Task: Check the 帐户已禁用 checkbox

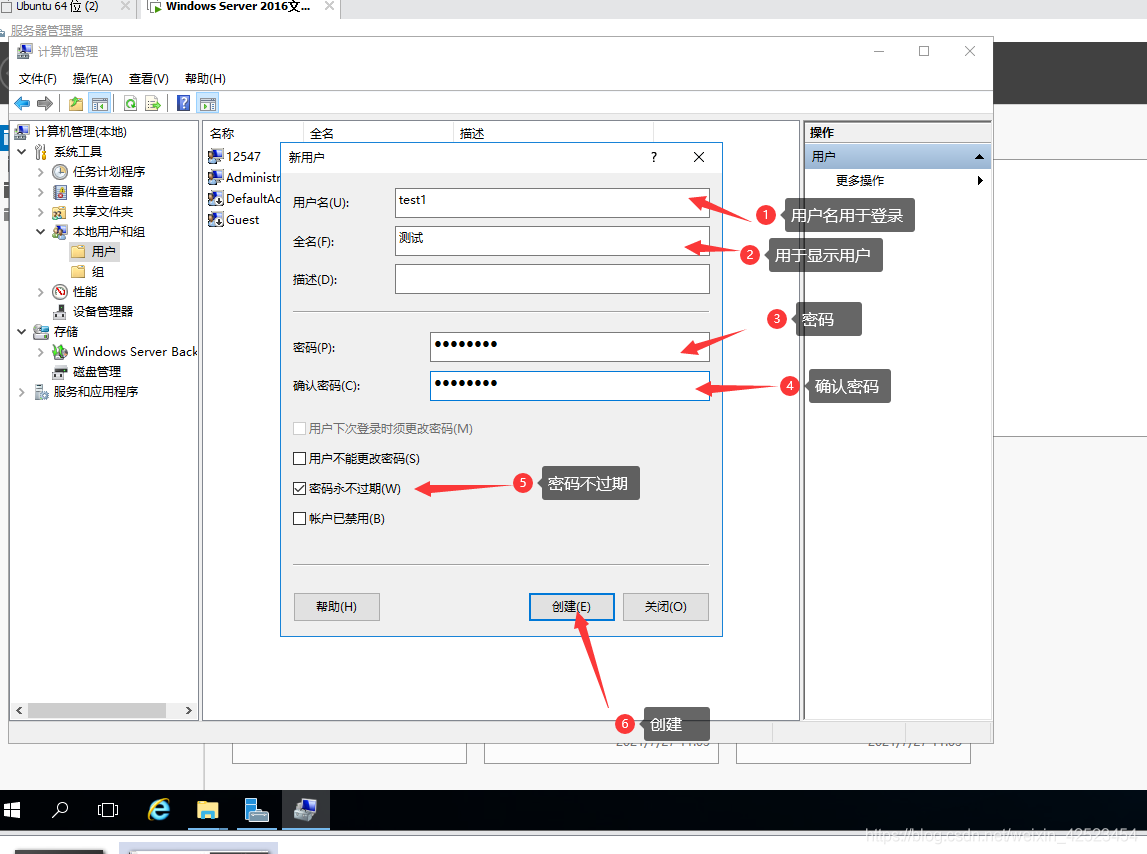Action: 299,519
